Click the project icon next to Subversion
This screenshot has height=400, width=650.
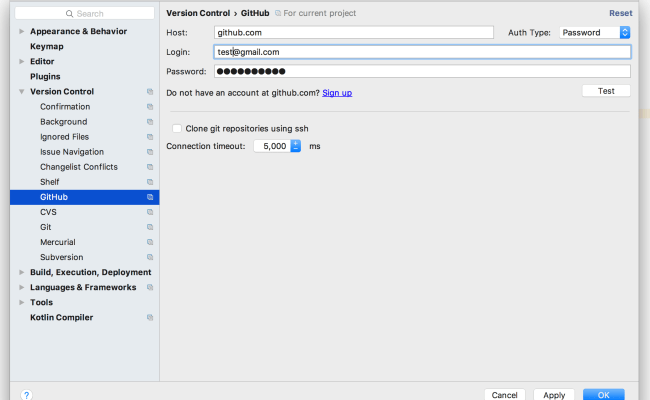pyautogui.click(x=150, y=257)
